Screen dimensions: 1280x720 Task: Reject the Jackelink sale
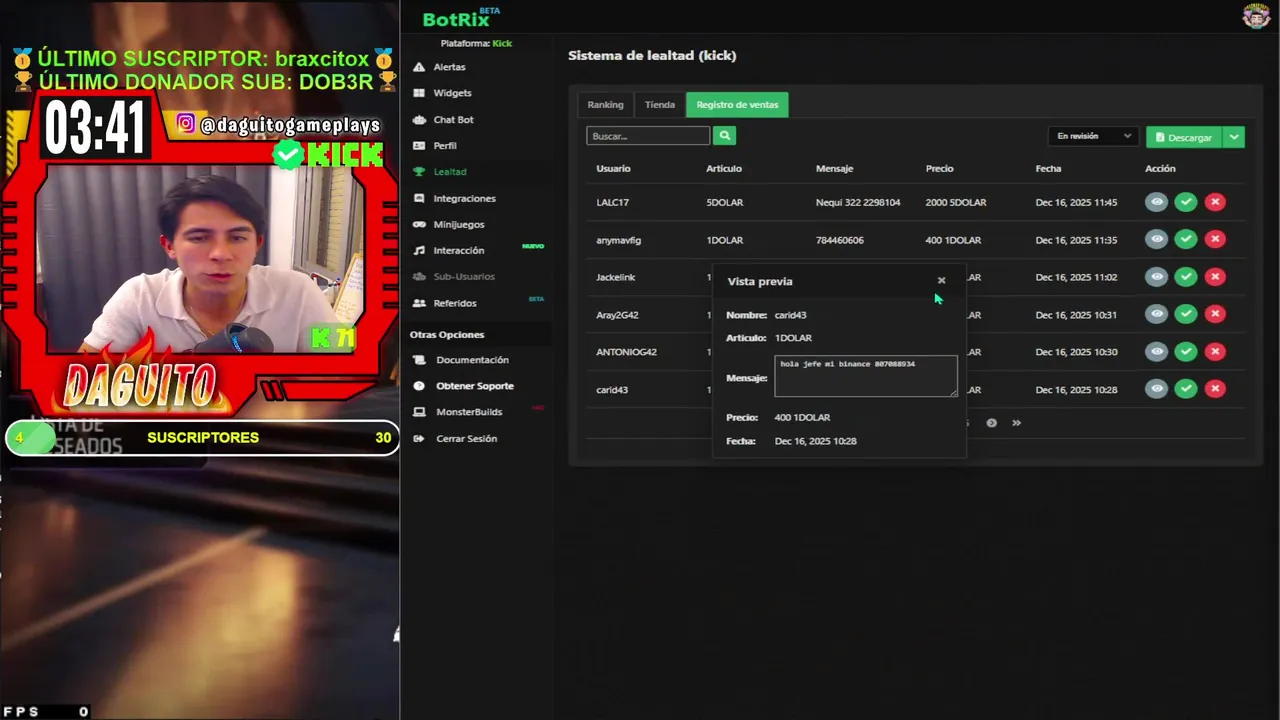click(1215, 277)
